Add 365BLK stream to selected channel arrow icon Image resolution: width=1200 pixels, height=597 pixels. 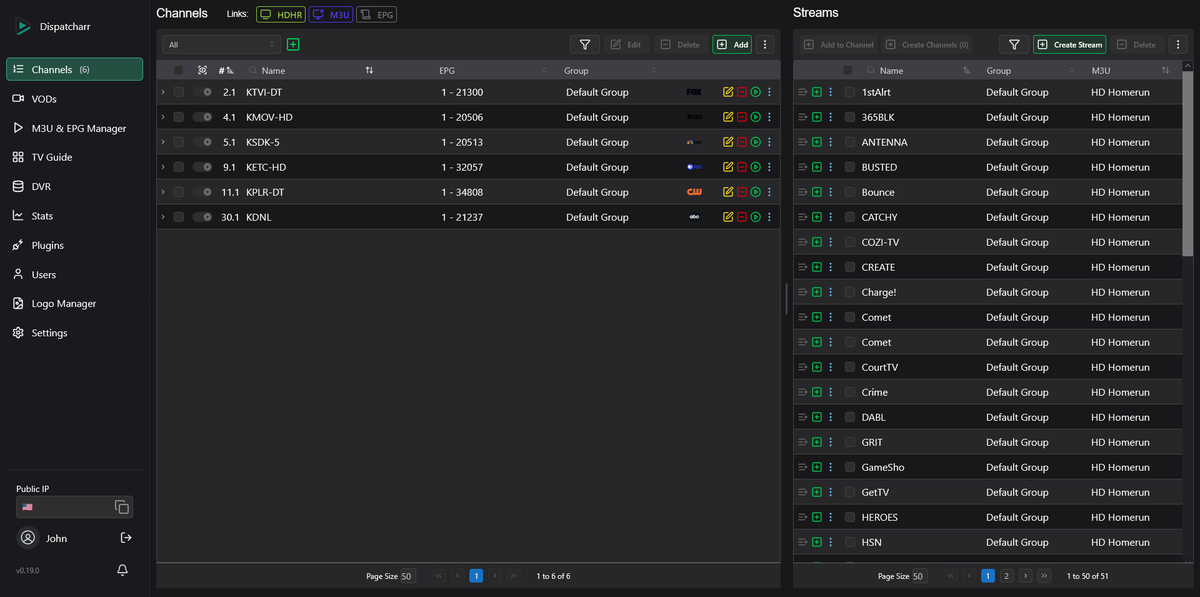click(803, 117)
